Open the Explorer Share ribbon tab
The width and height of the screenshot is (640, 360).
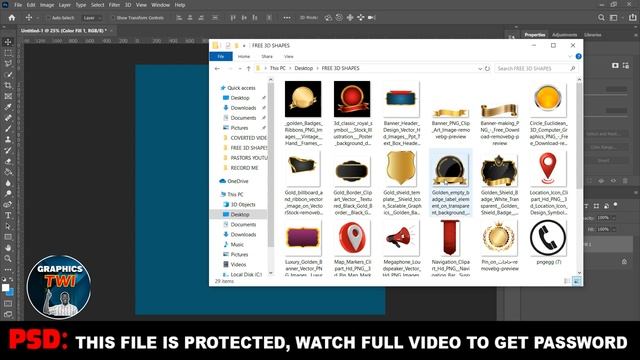pos(267,56)
